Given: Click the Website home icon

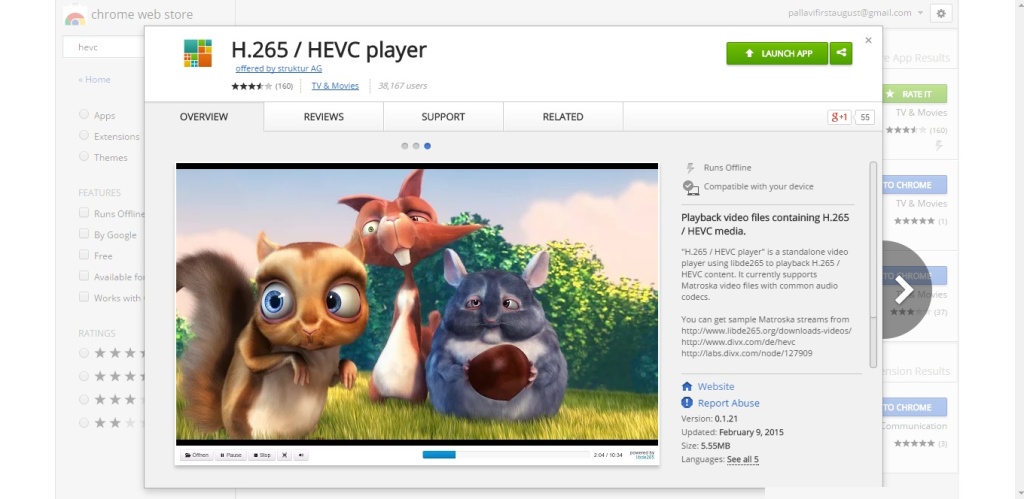Looking at the screenshot, I should click(687, 387).
